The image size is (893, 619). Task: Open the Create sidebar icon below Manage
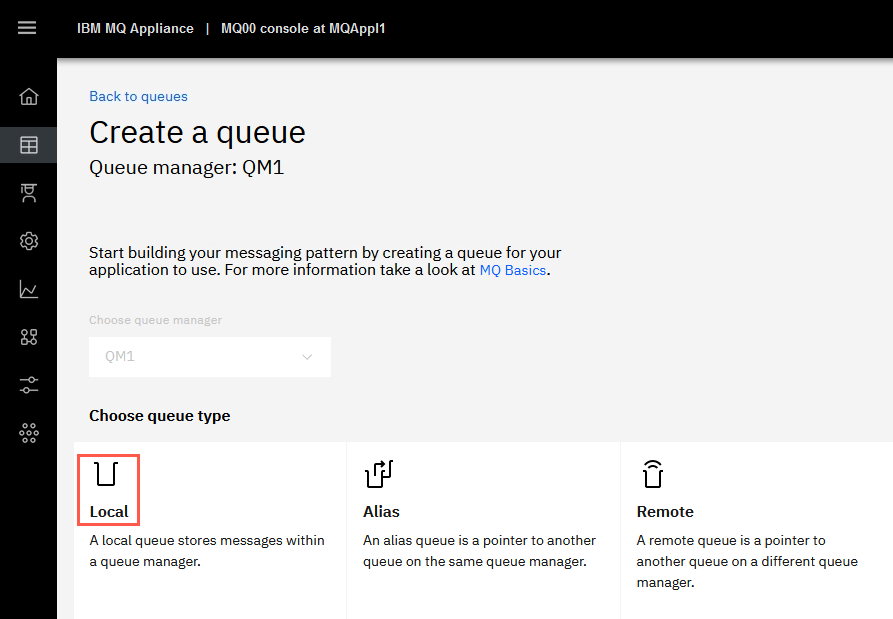click(28, 193)
